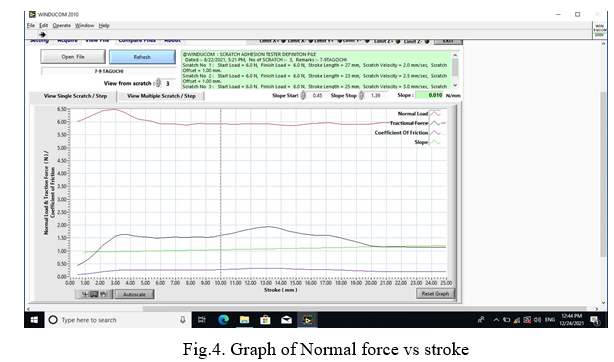
Task: Click the Tractional Force legend line sample
Action: [435, 123]
